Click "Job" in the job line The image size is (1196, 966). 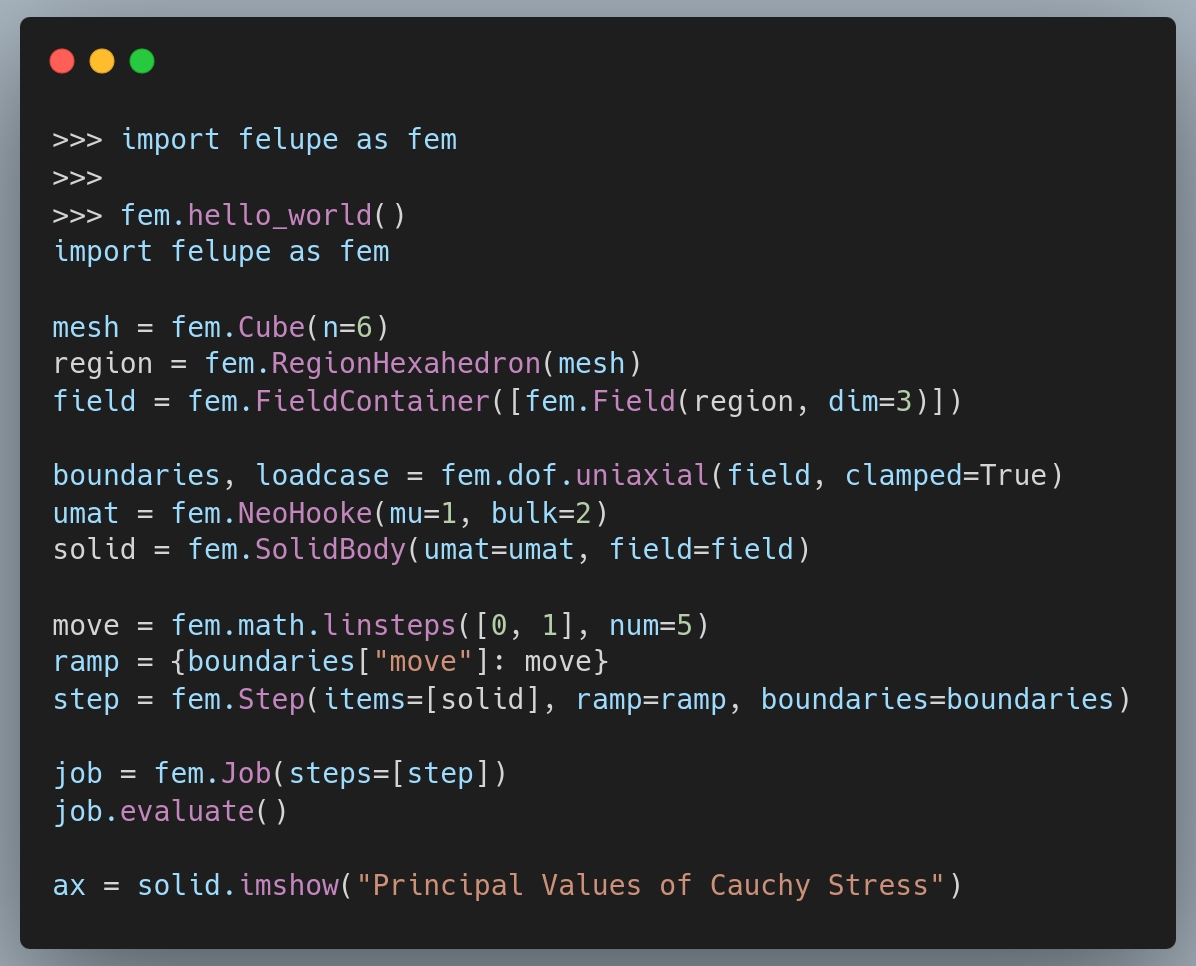pyautogui.click(x=246, y=774)
